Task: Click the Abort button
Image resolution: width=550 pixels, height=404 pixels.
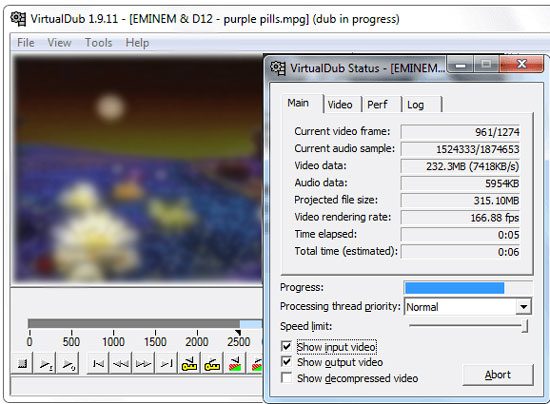Action: coord(498,375)
